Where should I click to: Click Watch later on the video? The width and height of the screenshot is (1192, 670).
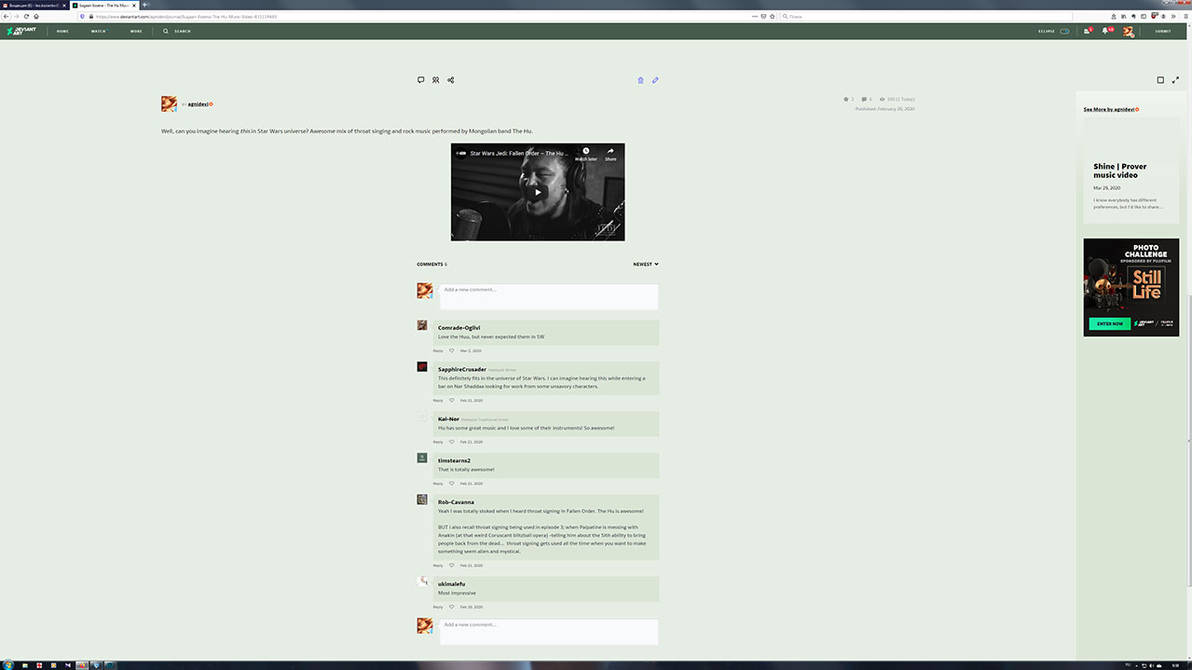[585, 154]
